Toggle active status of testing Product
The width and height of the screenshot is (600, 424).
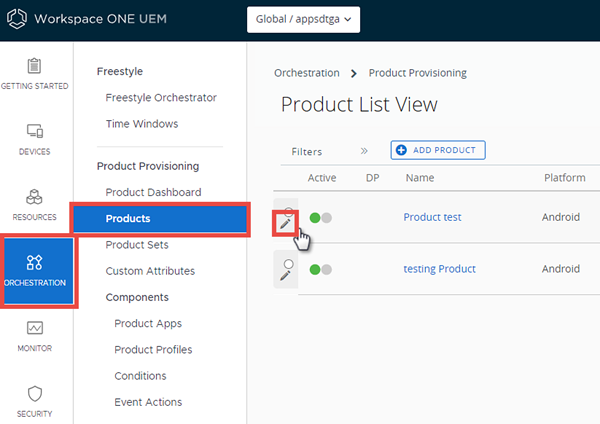(321, 269)
